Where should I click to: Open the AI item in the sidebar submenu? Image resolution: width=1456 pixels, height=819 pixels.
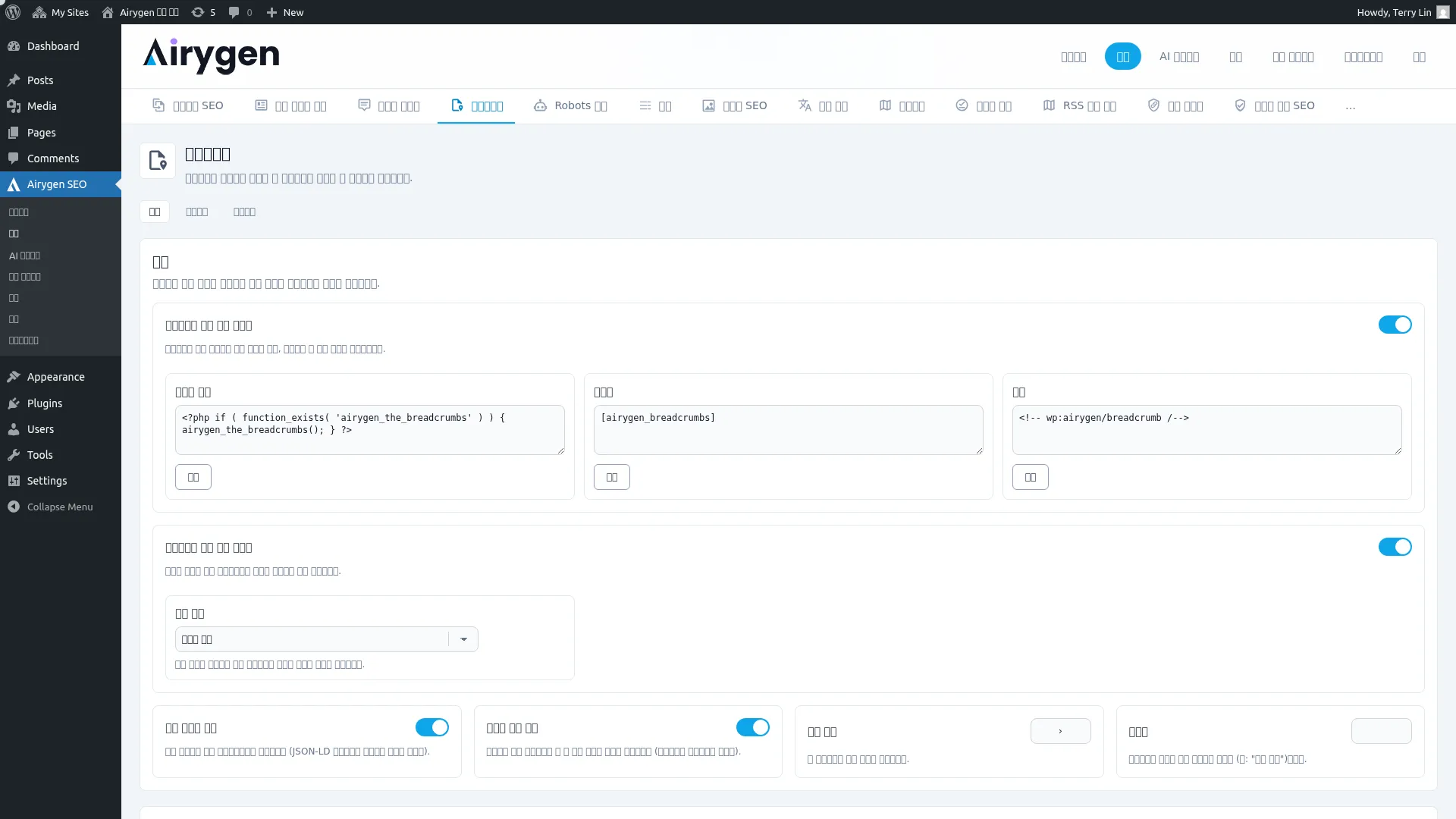(x=24, y=256)
